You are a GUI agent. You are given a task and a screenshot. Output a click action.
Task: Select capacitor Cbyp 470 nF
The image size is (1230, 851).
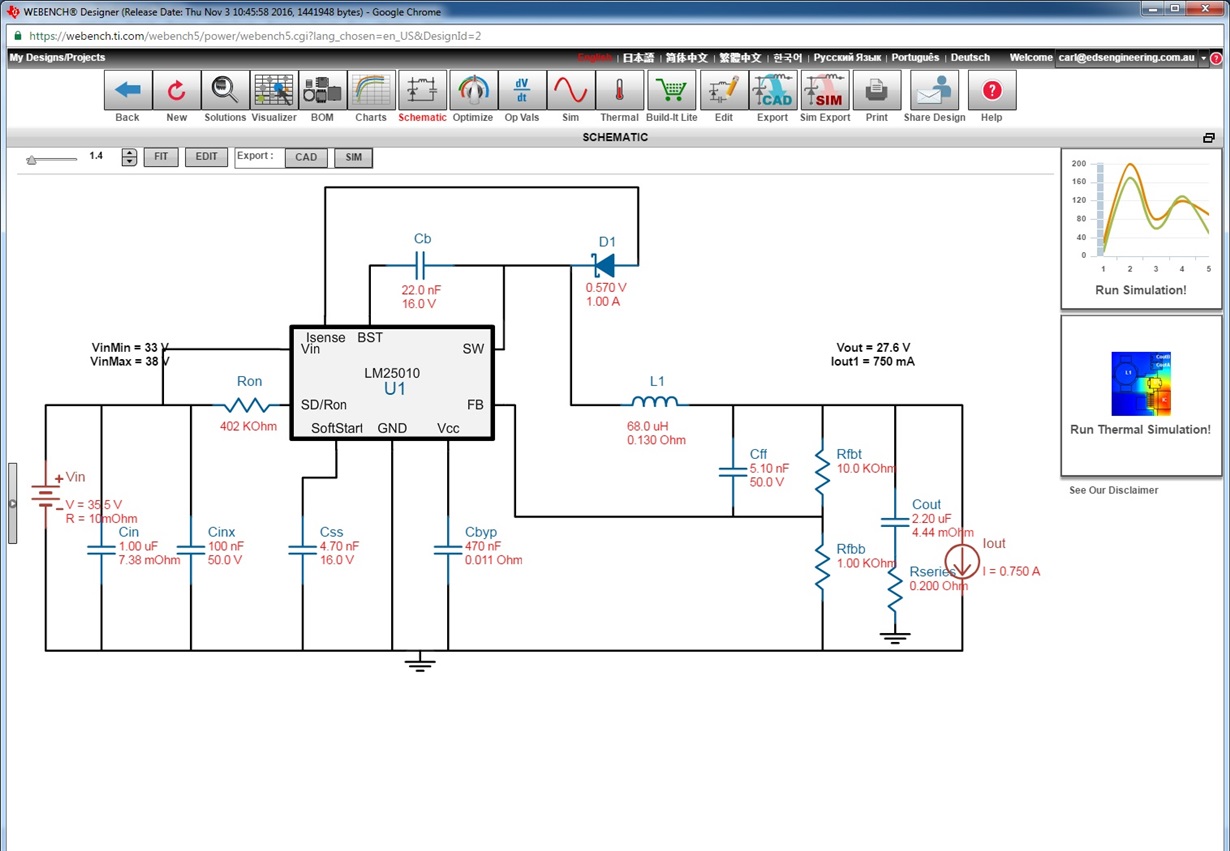tap(448, 549)
